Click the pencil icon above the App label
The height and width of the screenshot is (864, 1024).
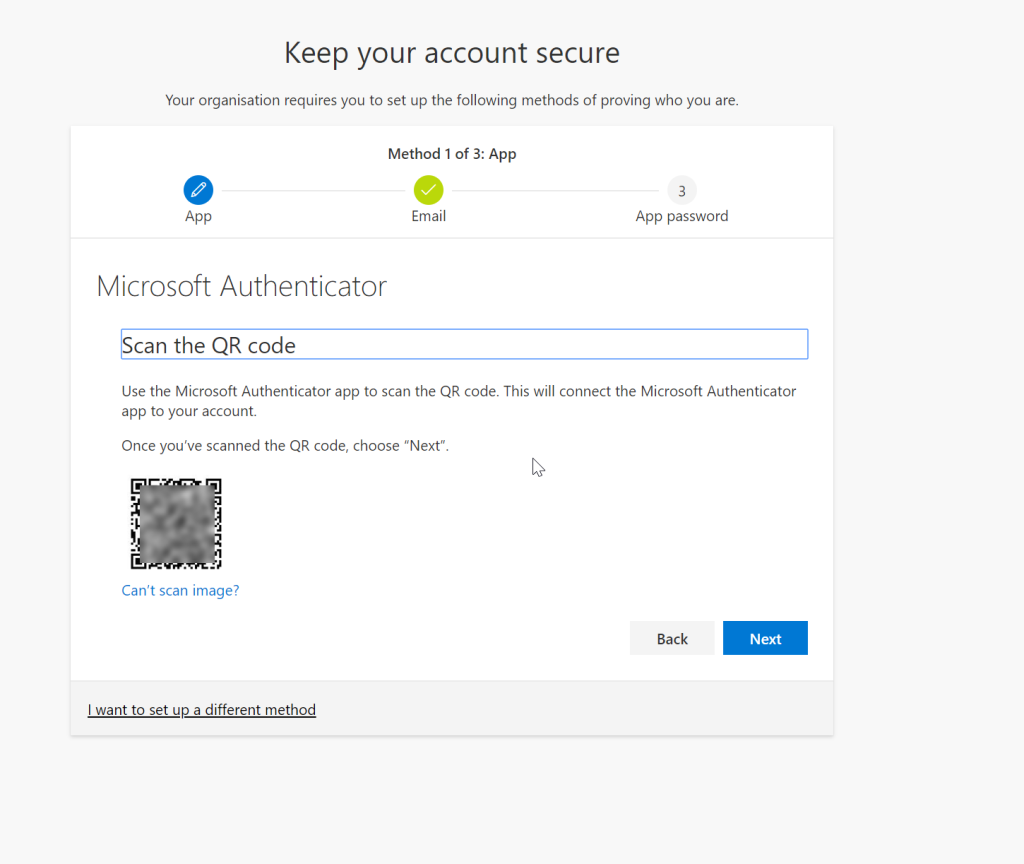pos(197,189)
